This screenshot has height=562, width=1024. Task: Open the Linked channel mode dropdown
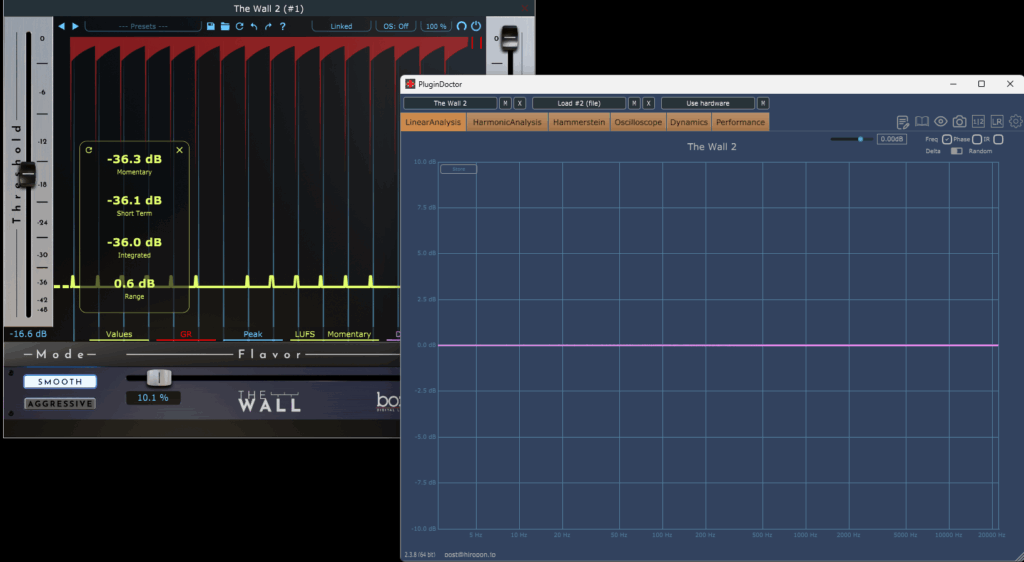[x=342, y=26]
